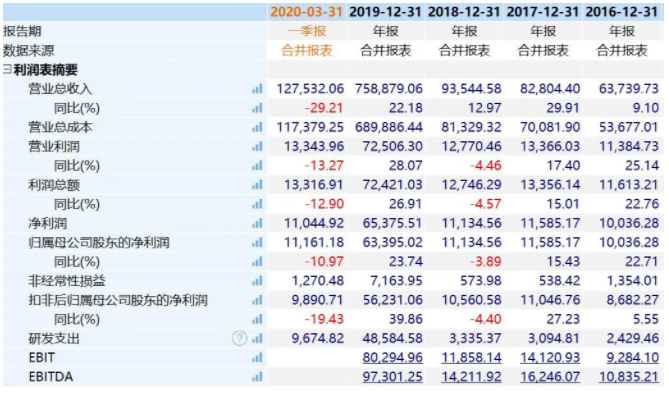Click red growth value -10.97
The height and width of the screenshot is (397, 669).
pos(324,262)
